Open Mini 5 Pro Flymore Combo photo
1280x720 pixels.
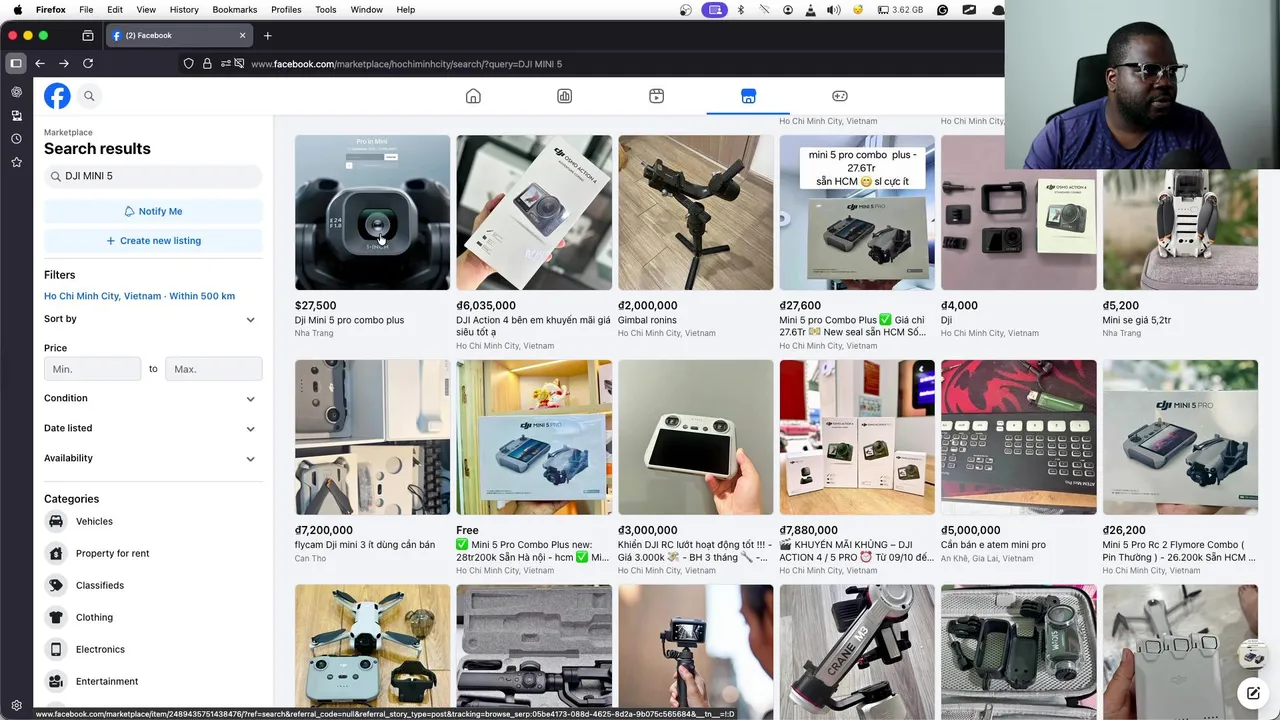click(x=1180, y=437)
